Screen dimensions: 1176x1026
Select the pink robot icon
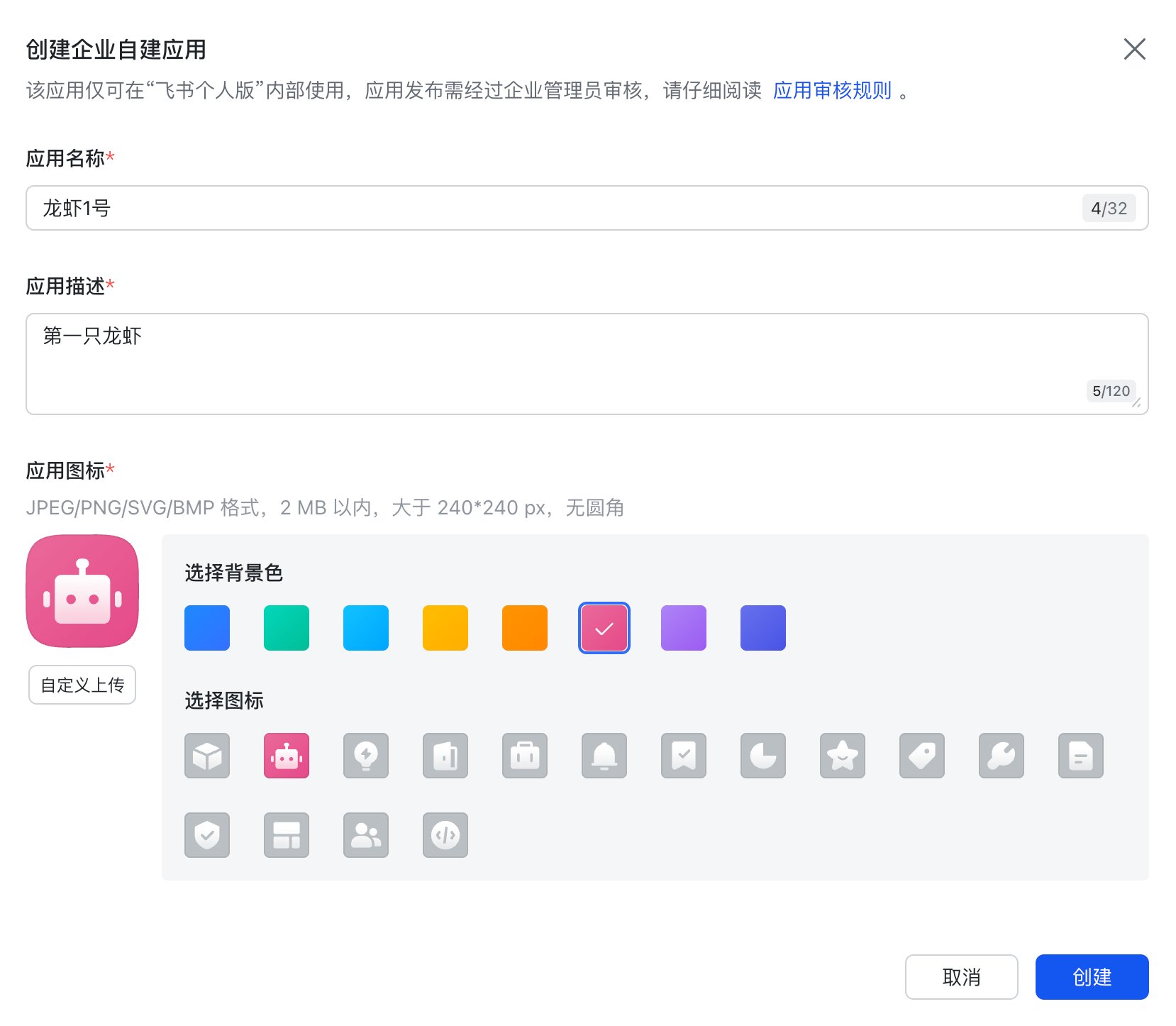287,756
